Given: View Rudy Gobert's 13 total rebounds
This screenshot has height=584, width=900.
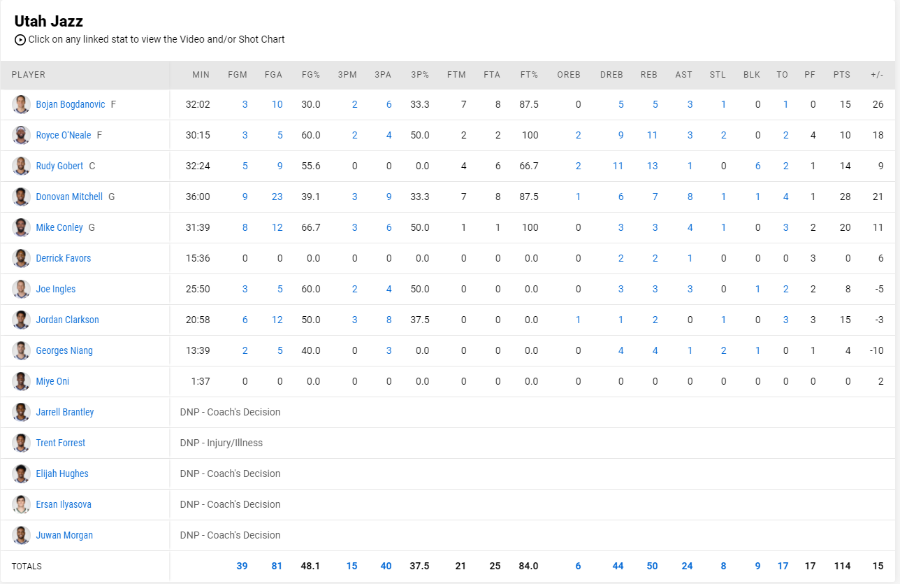Looking at the screenshot, I should 652,166.
